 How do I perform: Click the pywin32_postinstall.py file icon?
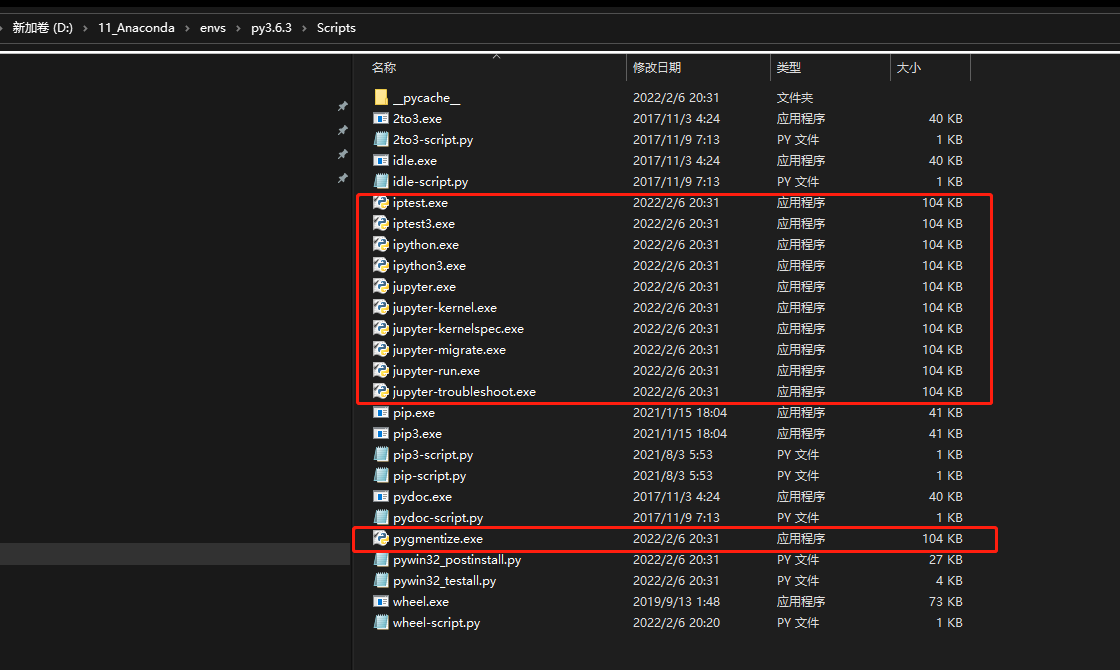tap(381, 559)
